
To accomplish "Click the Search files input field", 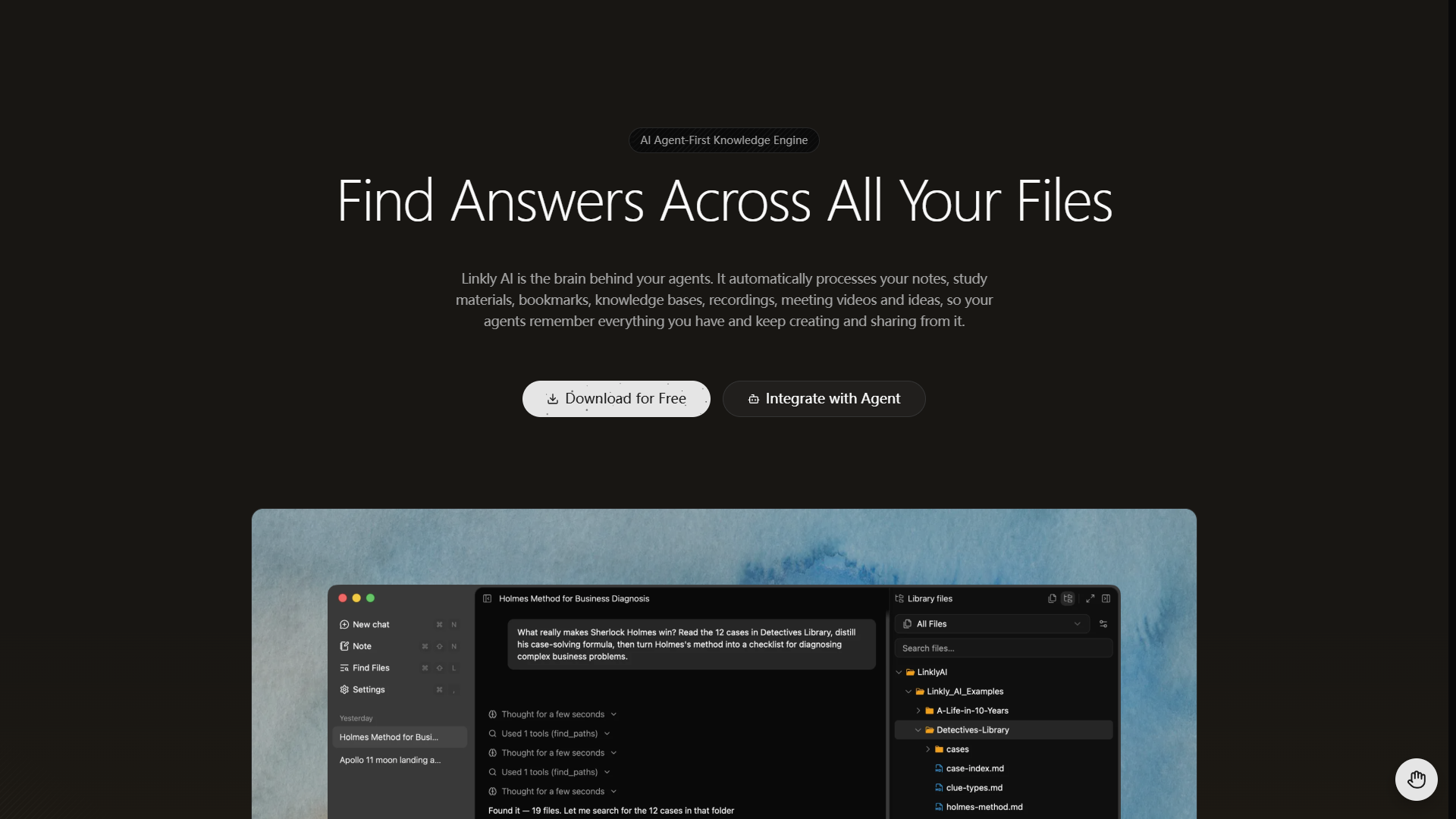I will [x=1003, y=648].
